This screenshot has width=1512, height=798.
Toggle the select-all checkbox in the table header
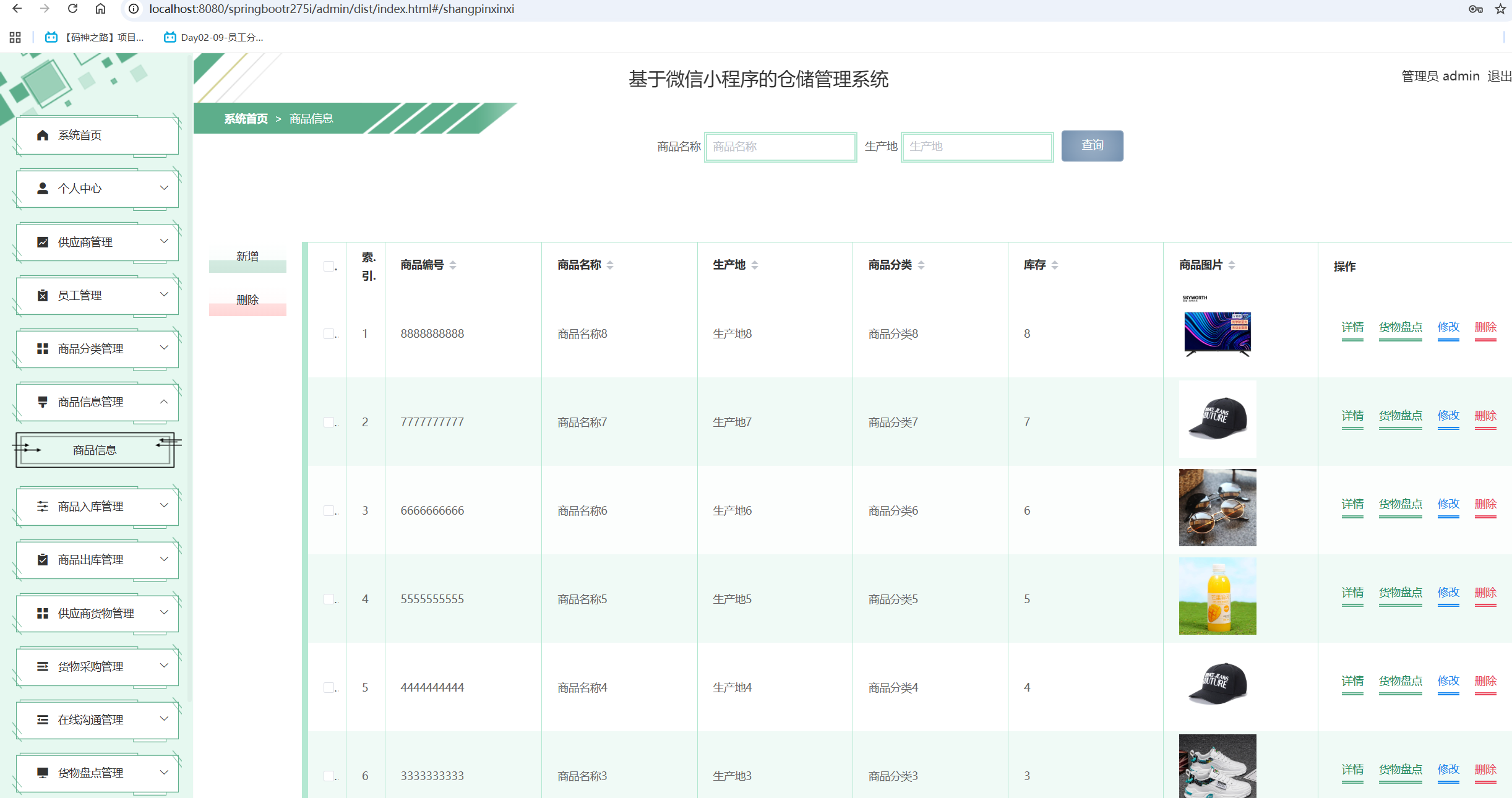coord(329,265)
